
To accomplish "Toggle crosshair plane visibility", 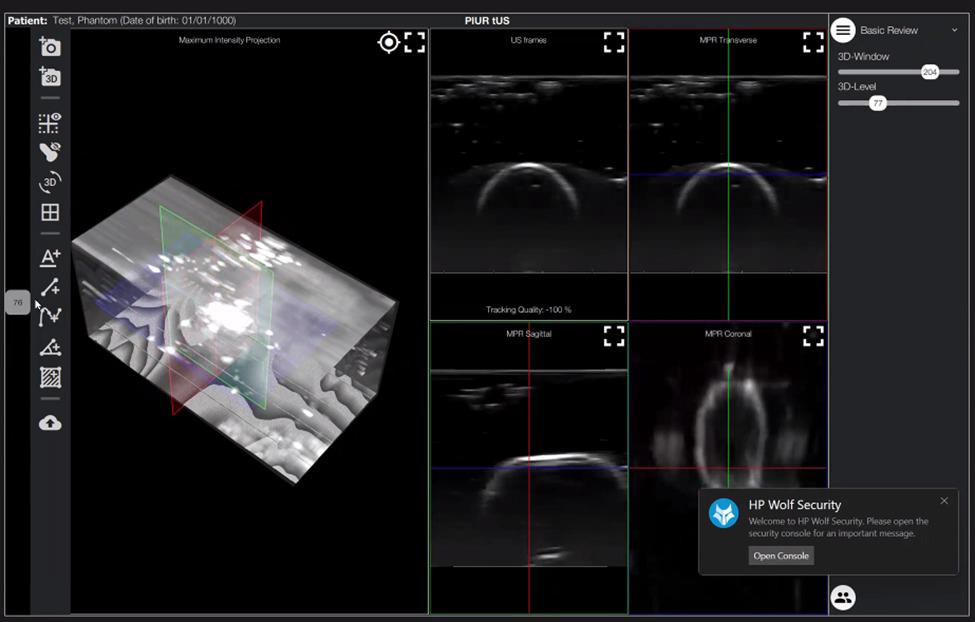I will coord(50,123).
